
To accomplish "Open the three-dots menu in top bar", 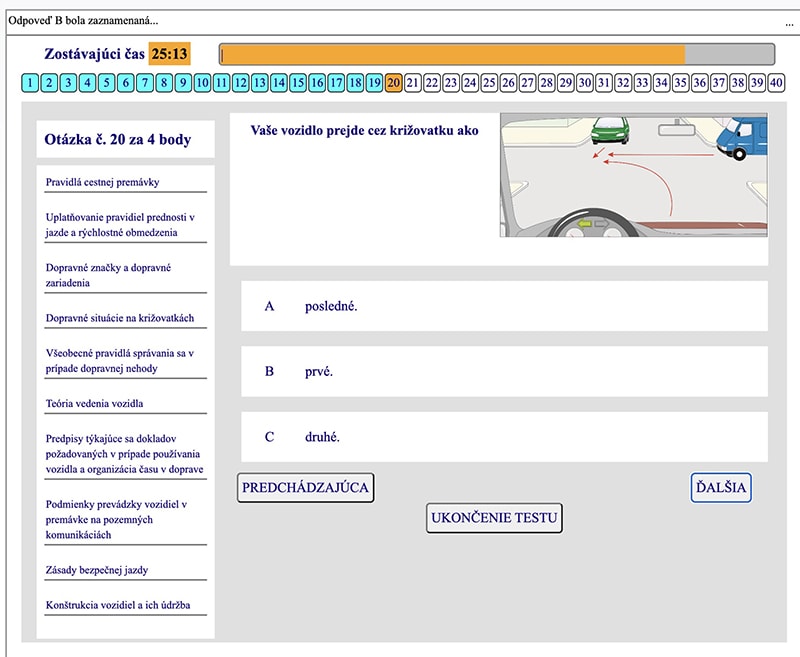I will pyautogui.click(x=789, y=23).
